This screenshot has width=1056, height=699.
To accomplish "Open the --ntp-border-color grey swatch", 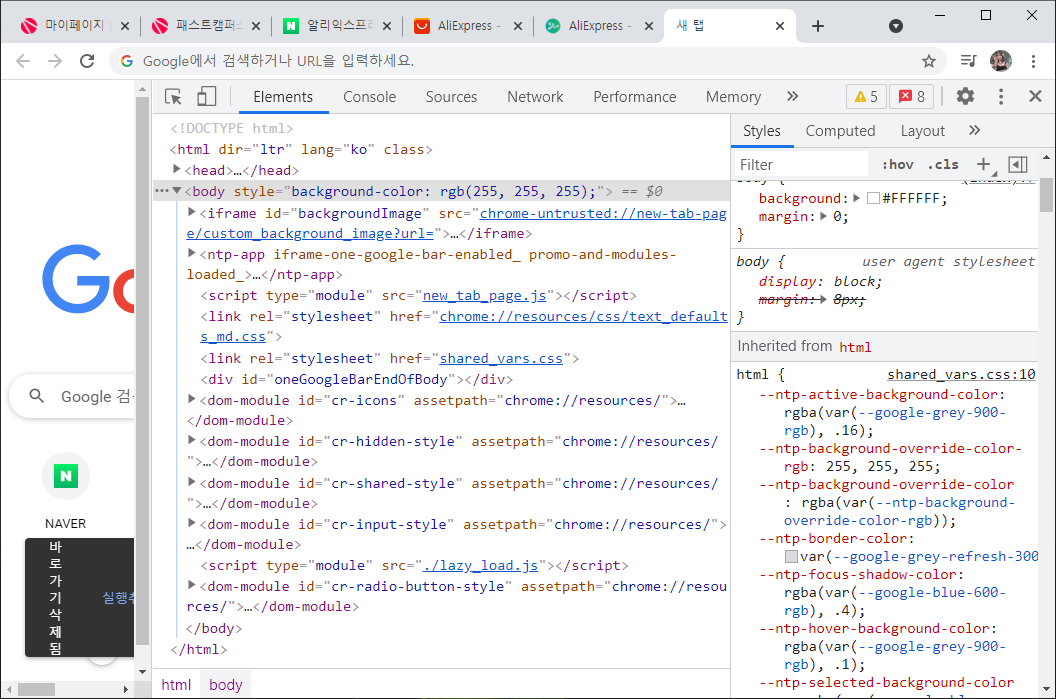I will click(791, 557).
